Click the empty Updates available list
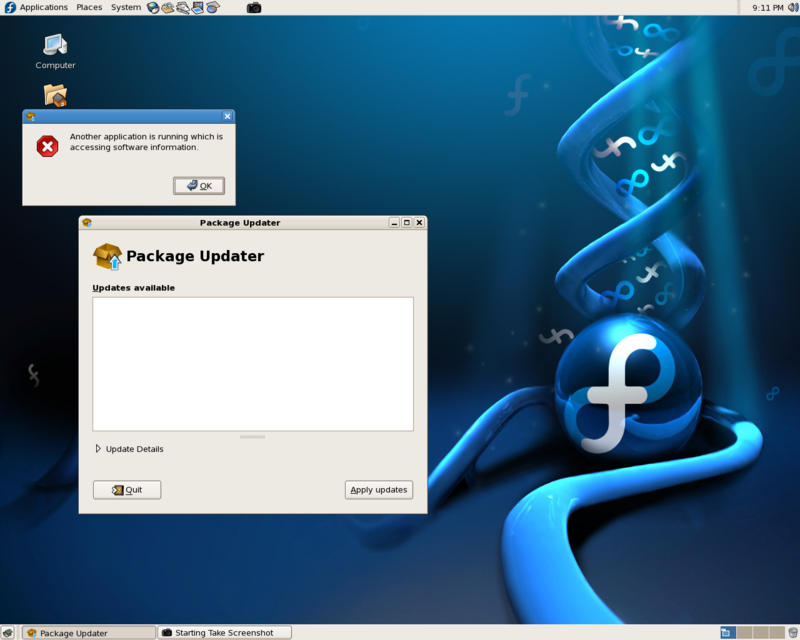The image size is (800, 640). tap(253, 364)
